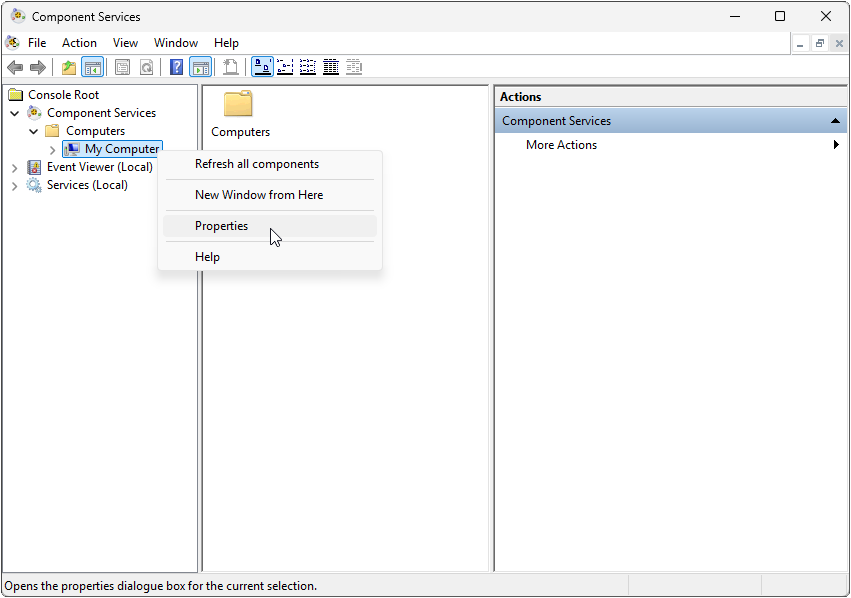The height and width of the screenshot is (598, 851).
Task: Toggle the Large Icons view option
Action: coord(262,67)
